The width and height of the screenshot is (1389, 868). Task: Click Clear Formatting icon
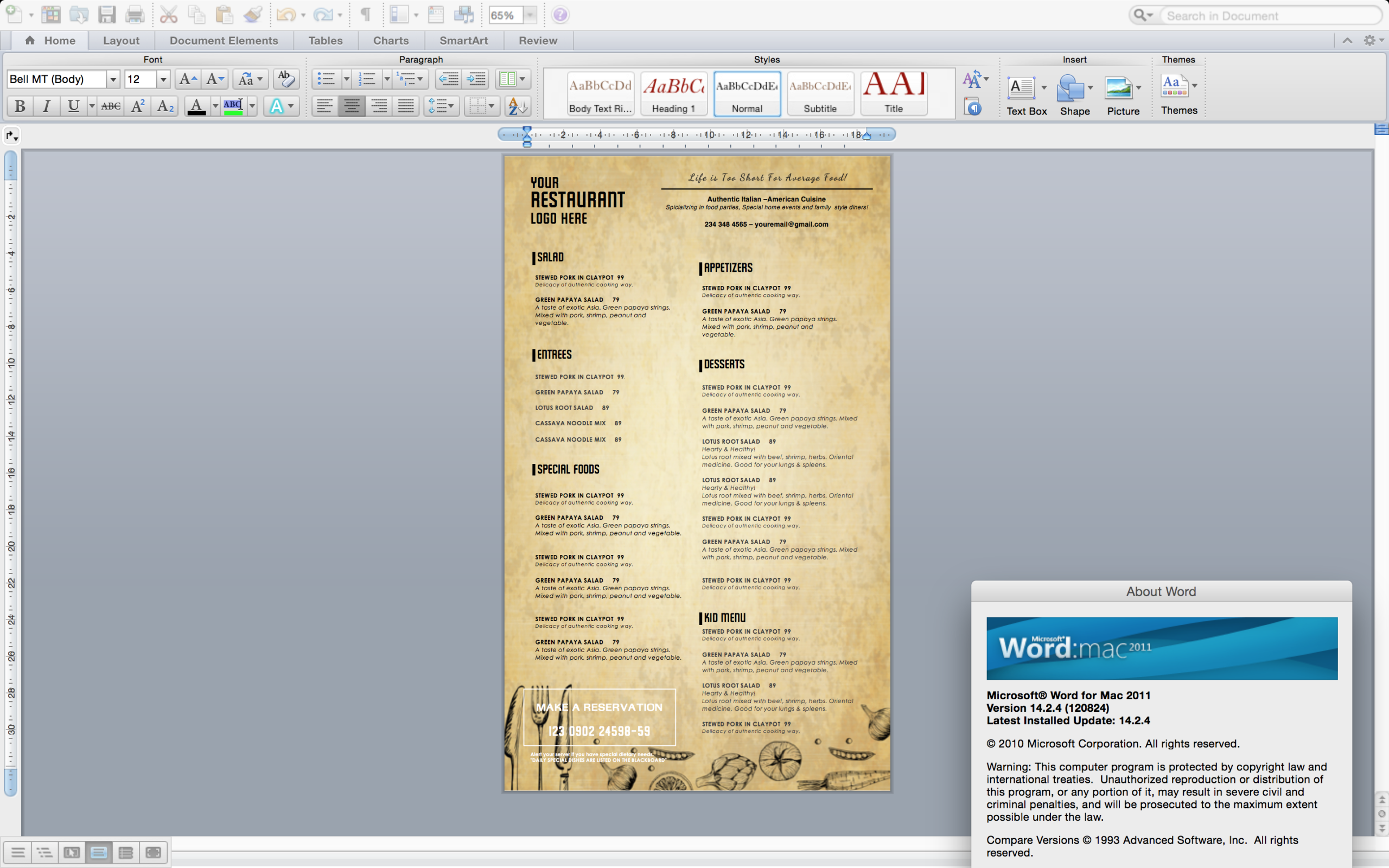click(x=285, y=79)
